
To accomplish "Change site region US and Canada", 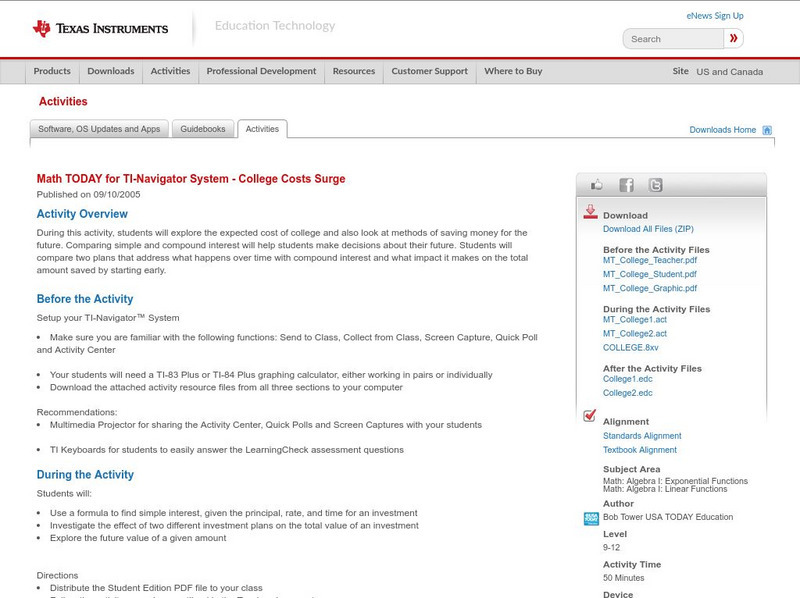I will (x=730, y=72).
